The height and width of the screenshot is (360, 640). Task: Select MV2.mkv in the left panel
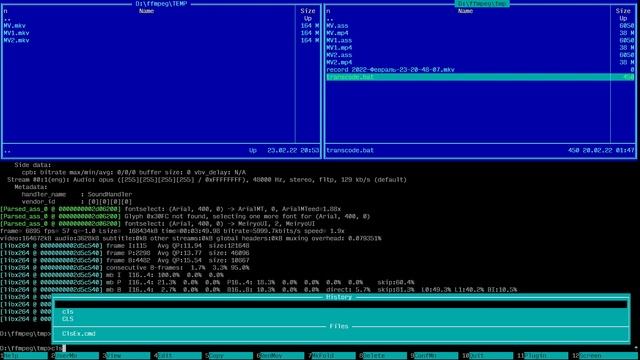(x=16, y=40)
